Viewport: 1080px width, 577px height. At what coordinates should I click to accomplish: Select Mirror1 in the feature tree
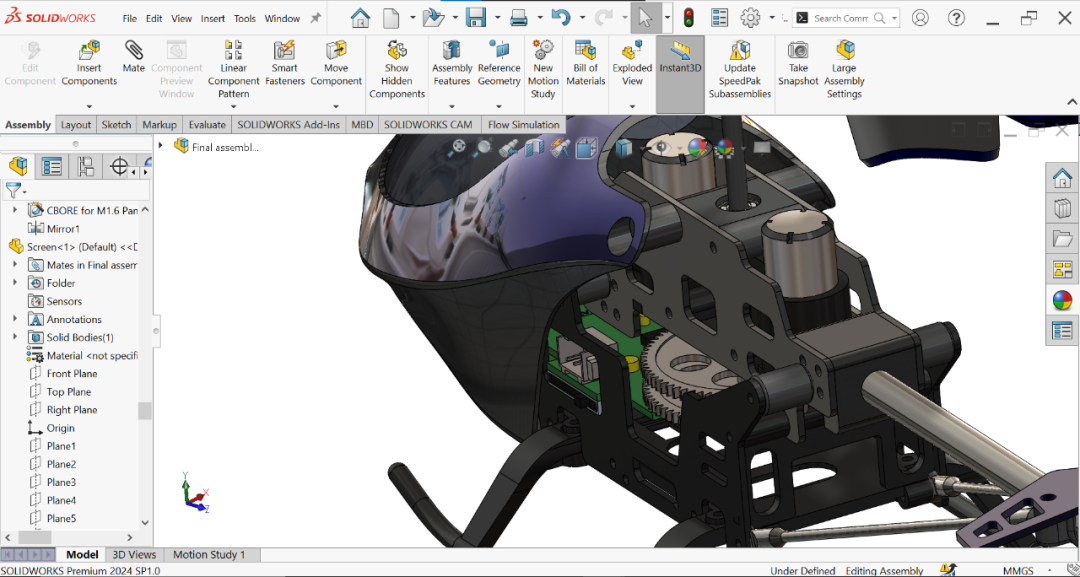(63, 228)
